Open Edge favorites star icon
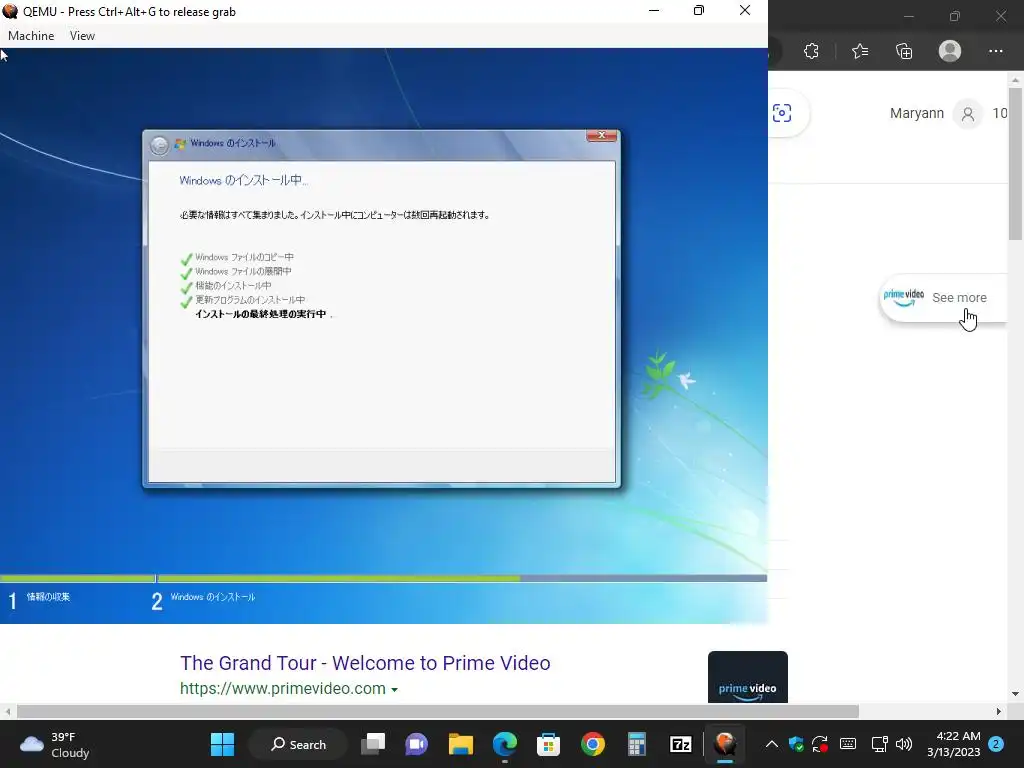This screenshot has width=1024, height=768. pos(859,51)
